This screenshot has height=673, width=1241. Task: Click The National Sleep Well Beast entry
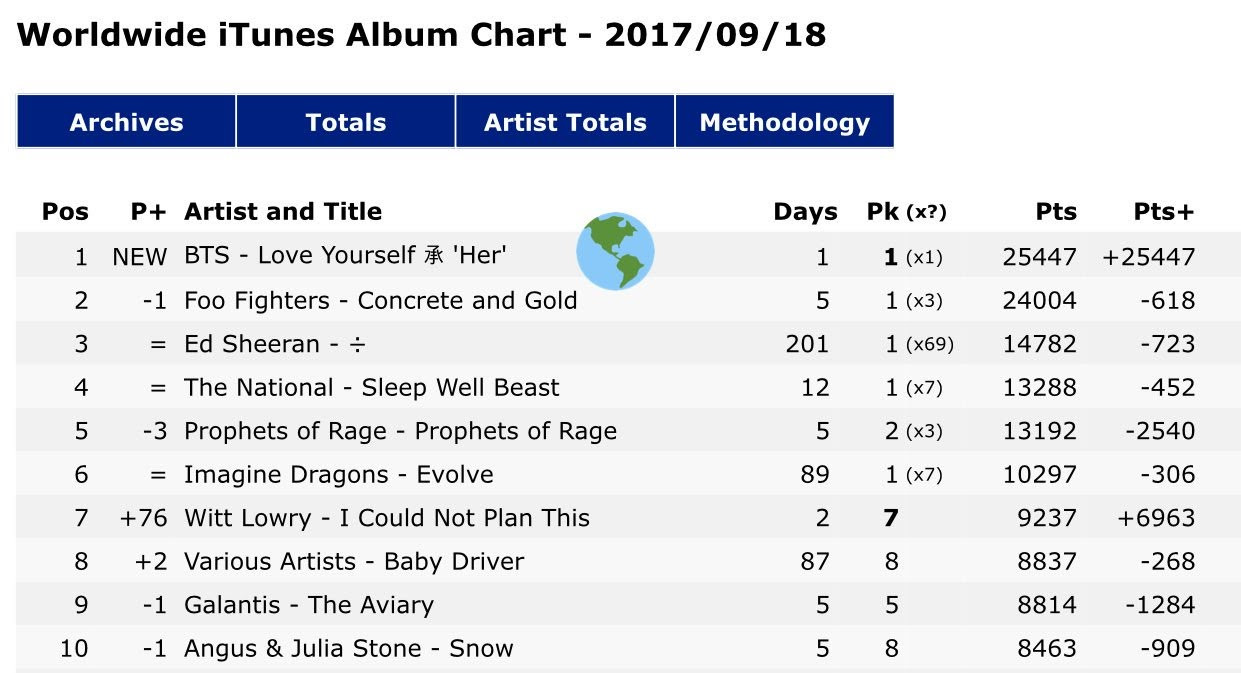click(x=371, y=388)
